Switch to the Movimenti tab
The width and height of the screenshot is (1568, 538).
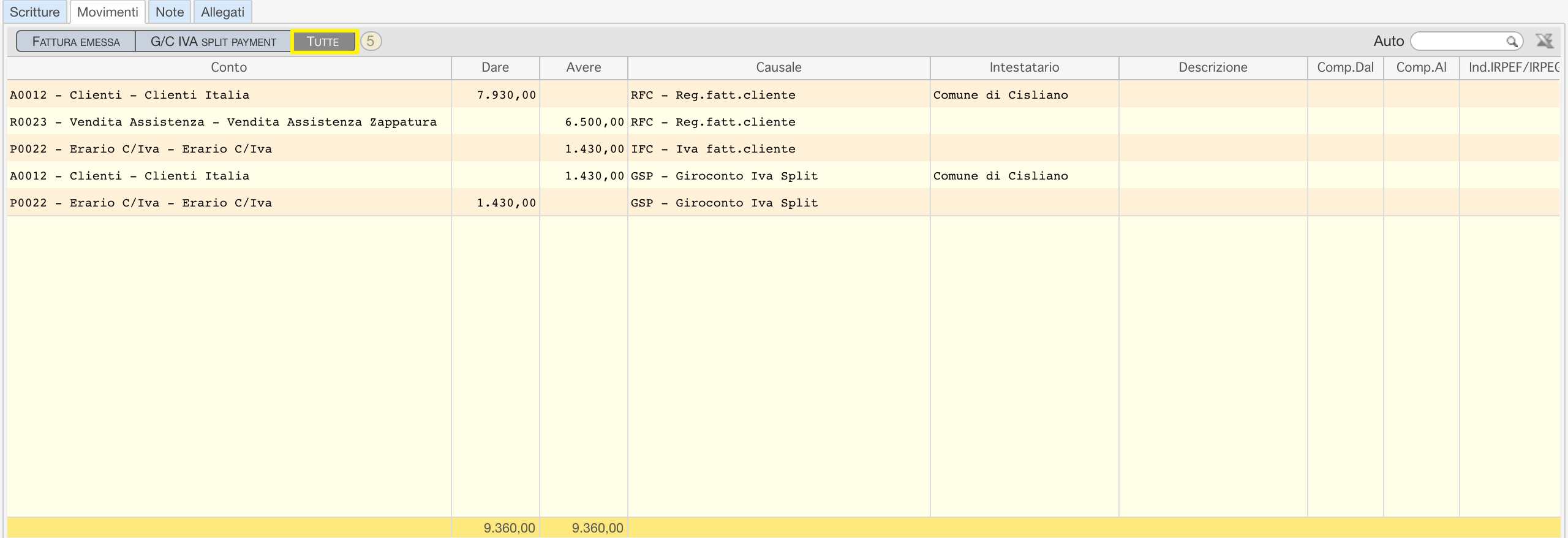(x=108, y=12)
